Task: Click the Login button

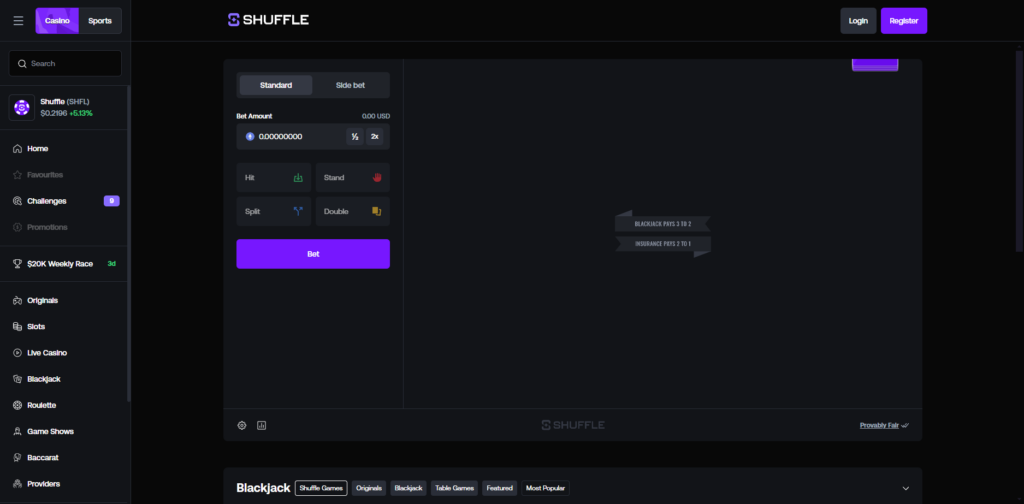Action: [858, 21]
